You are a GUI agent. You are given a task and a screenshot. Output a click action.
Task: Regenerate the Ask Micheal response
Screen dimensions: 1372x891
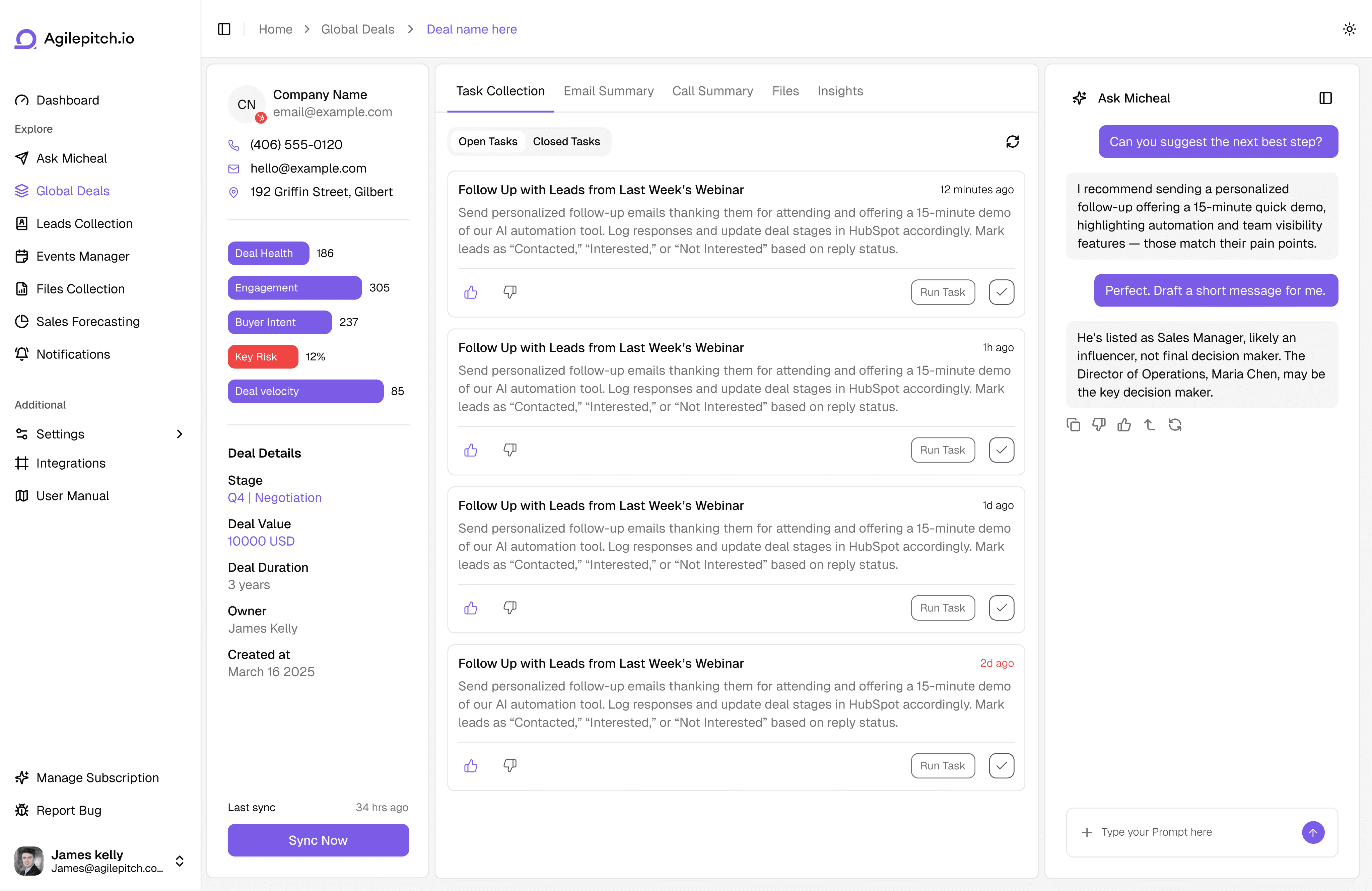[1175, 425]
